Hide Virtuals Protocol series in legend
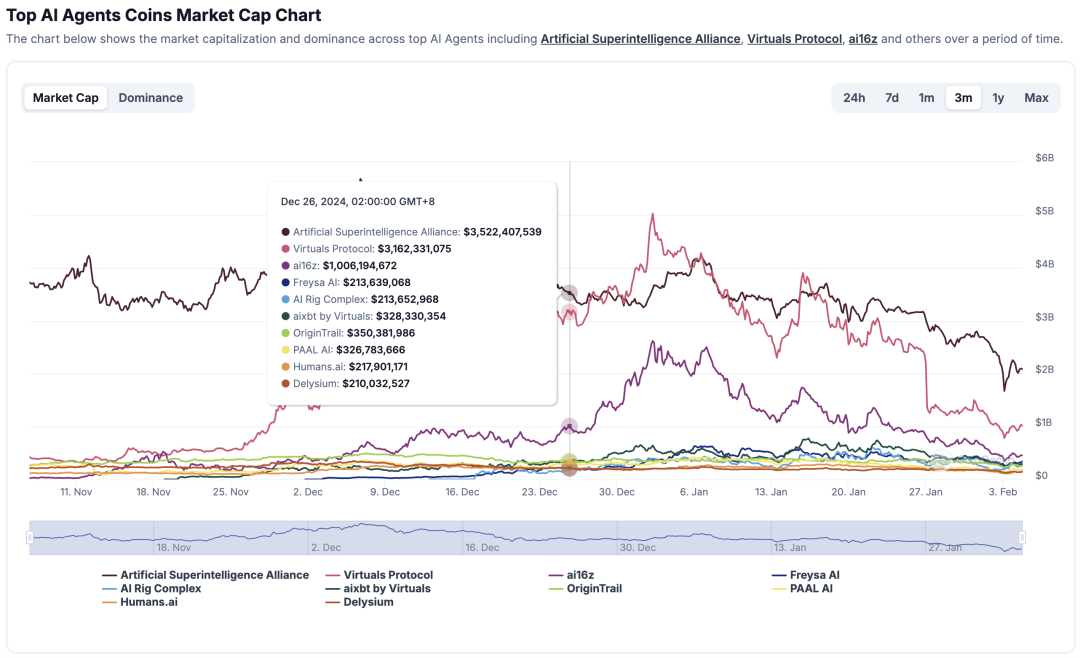Image resolution: width=1080 pixels, height=658 pixels. coord(388,575)
